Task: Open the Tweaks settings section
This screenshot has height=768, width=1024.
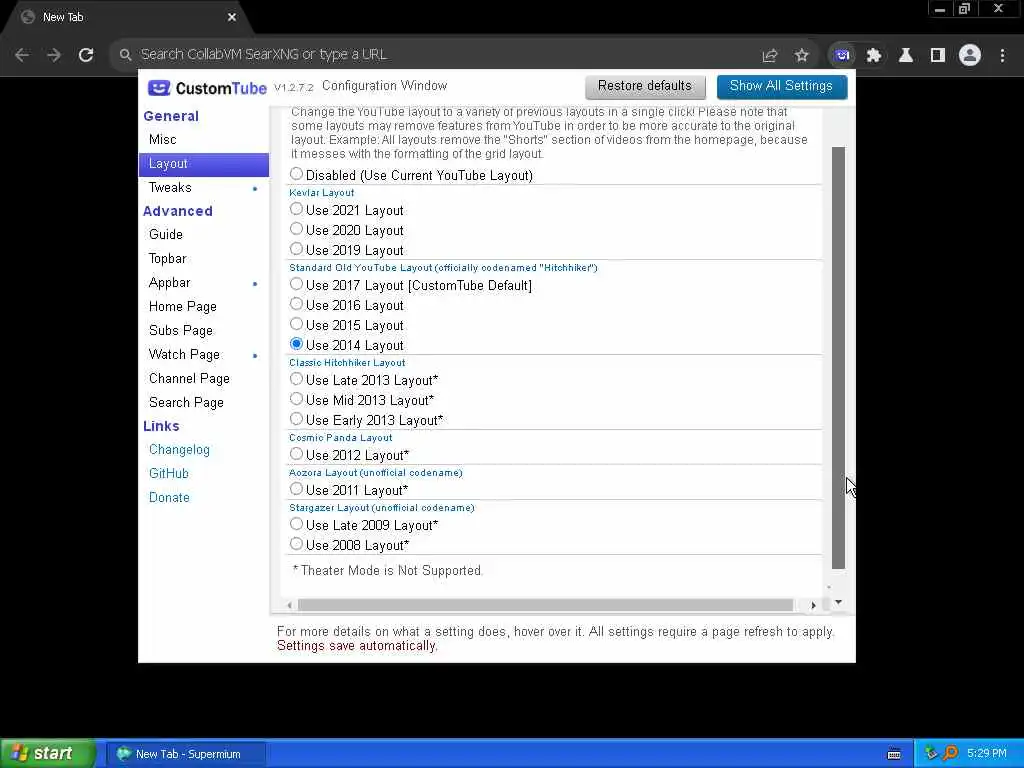Action: (x=204, y=188)
